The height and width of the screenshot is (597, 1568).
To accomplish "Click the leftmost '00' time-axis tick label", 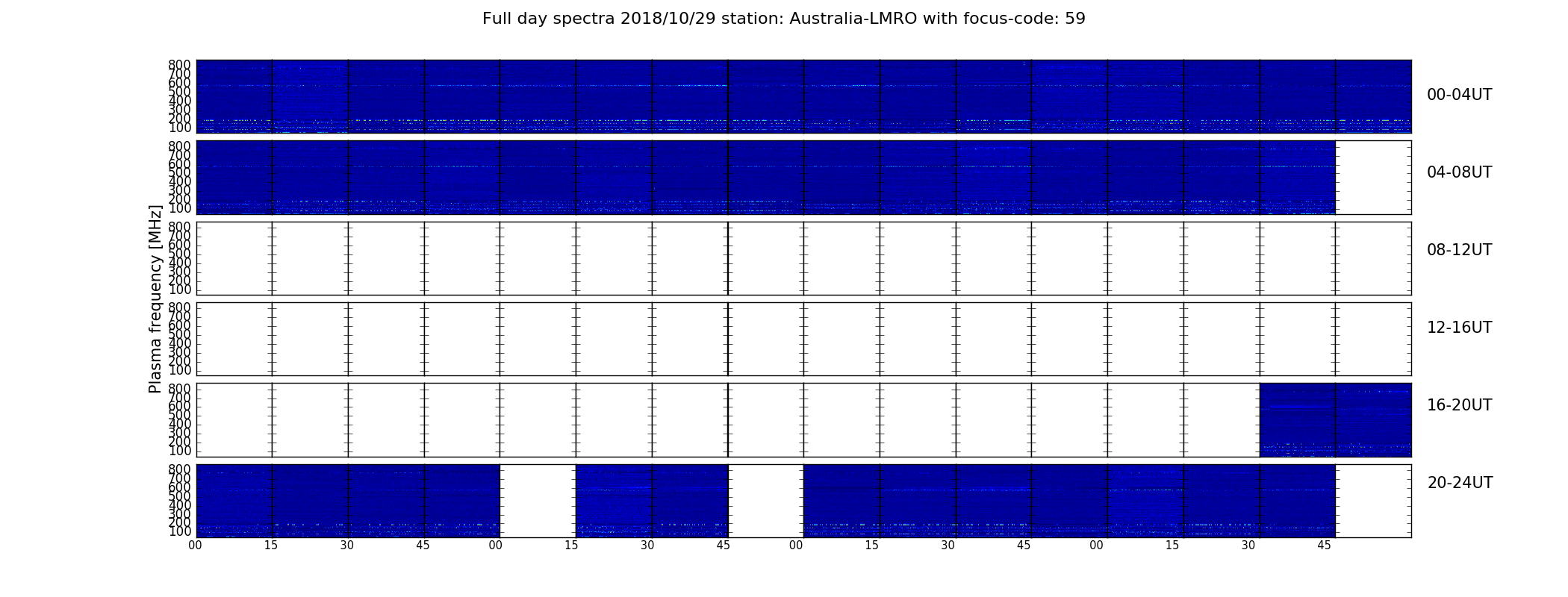I will (195, 546).
